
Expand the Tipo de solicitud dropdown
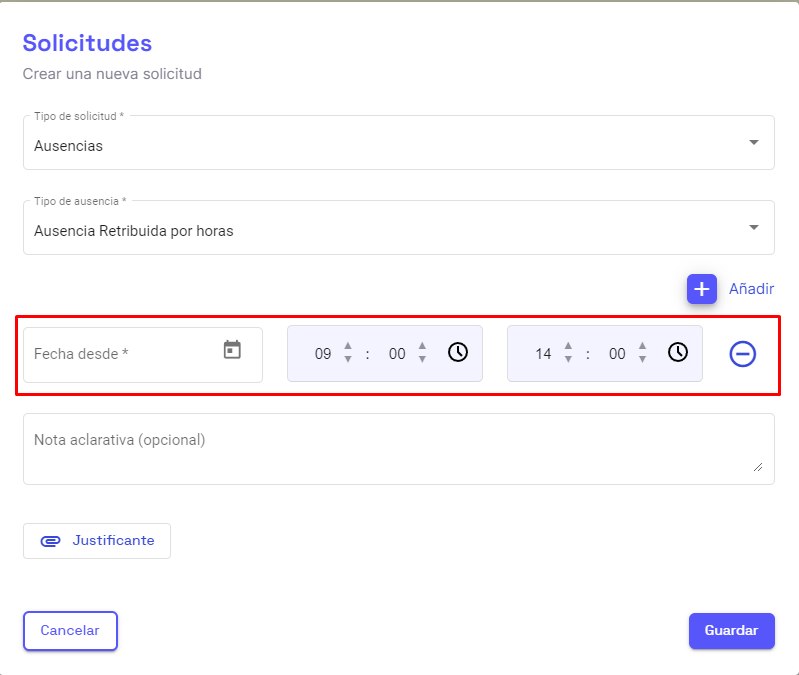pos(754,143)
